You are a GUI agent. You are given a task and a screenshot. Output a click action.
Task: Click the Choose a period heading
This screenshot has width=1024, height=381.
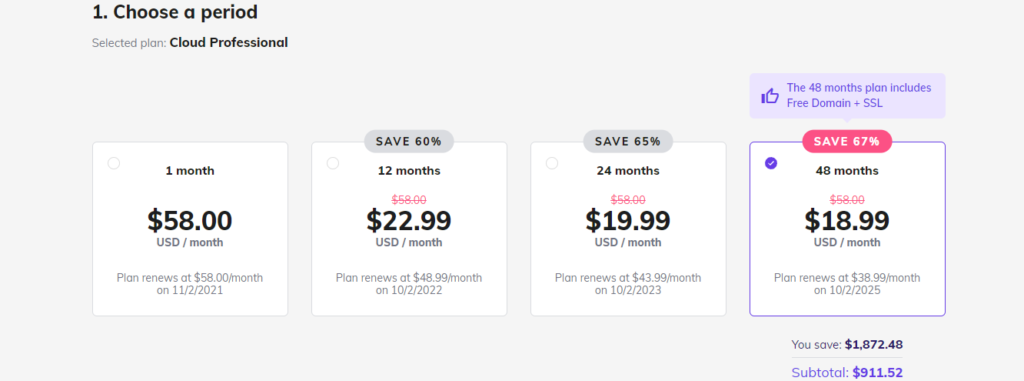(174, 12)
